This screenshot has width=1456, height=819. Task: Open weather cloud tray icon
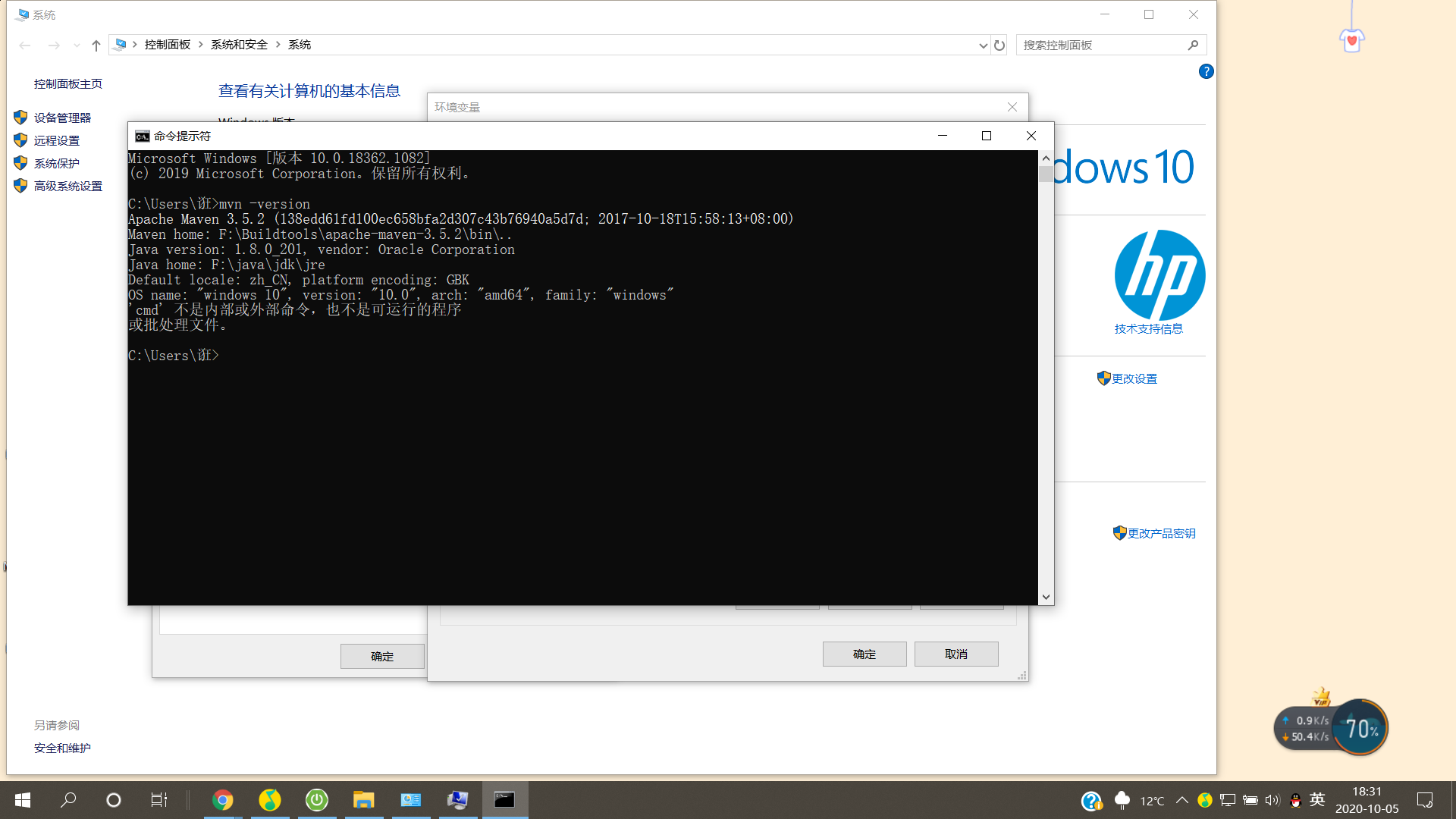(1122, 800)
